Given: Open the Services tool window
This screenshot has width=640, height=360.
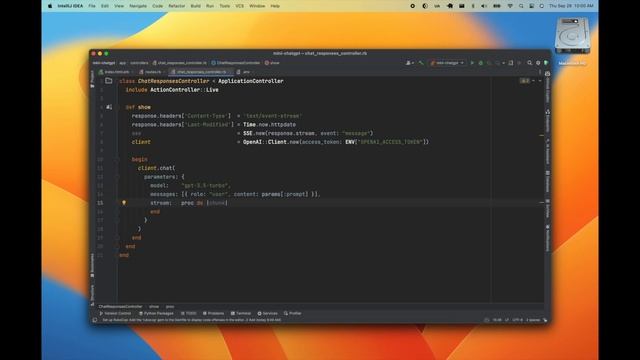Looking at the screenshot, I should pos(267,313).
